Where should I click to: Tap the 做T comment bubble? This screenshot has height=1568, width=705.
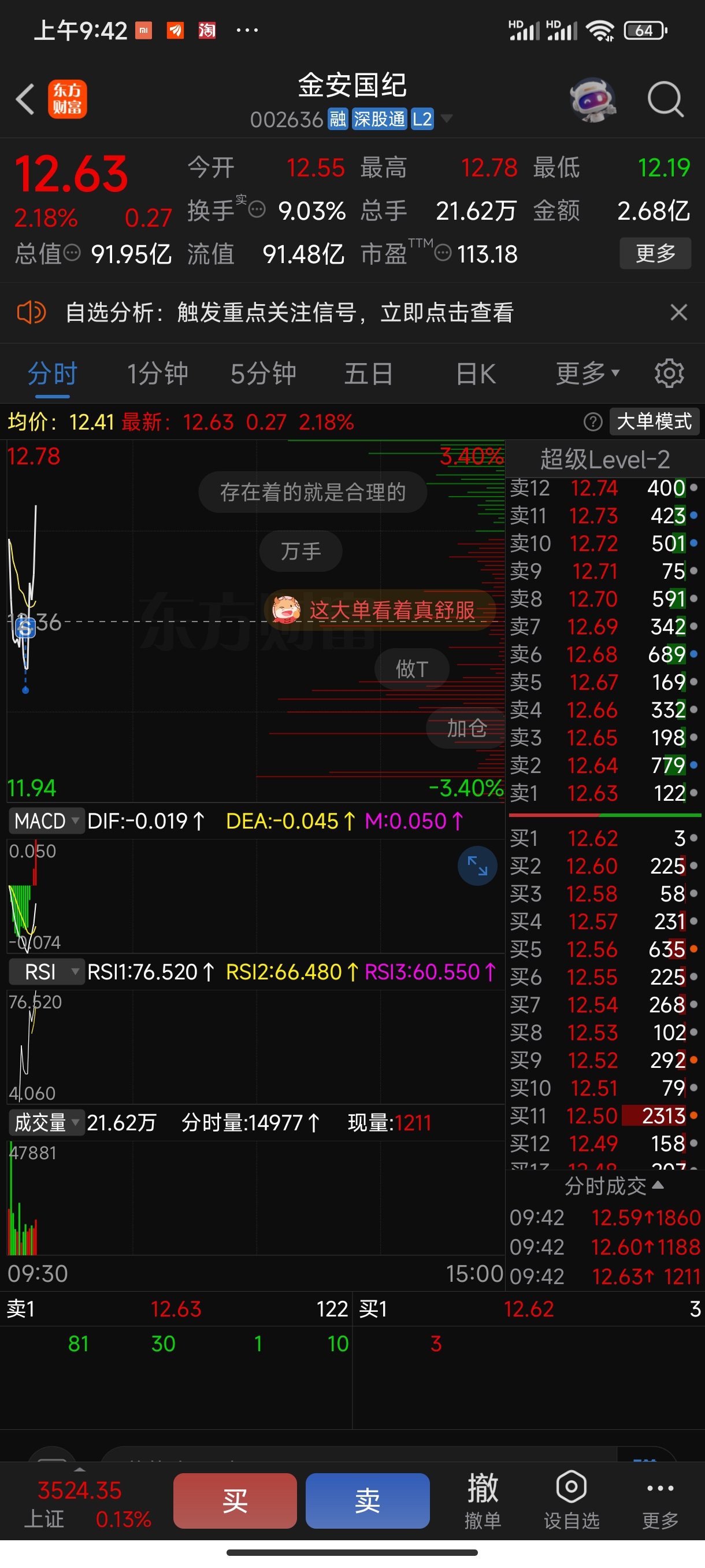[x=412, y=669]
